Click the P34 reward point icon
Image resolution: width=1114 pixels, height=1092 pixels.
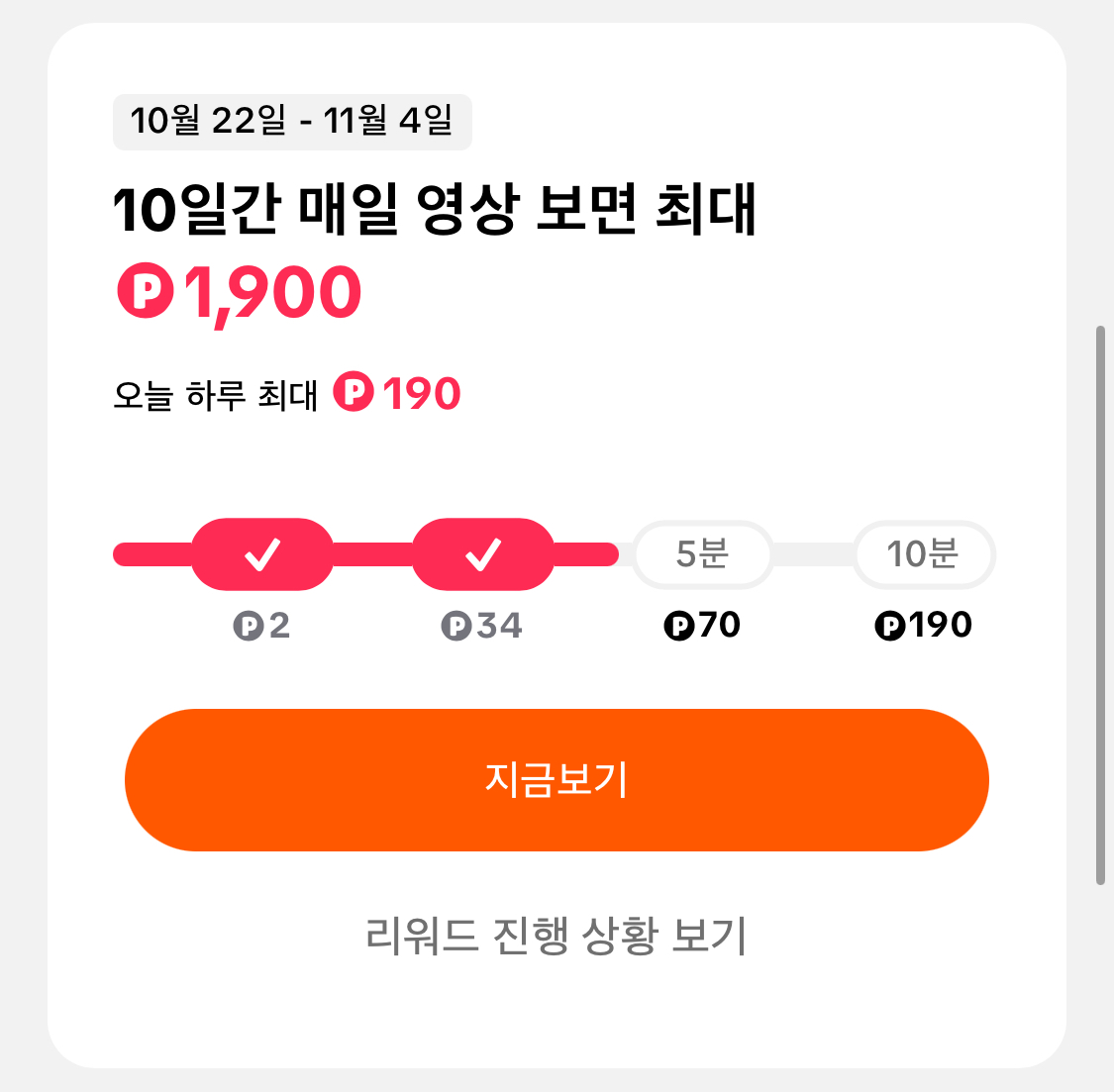point(456,625)
